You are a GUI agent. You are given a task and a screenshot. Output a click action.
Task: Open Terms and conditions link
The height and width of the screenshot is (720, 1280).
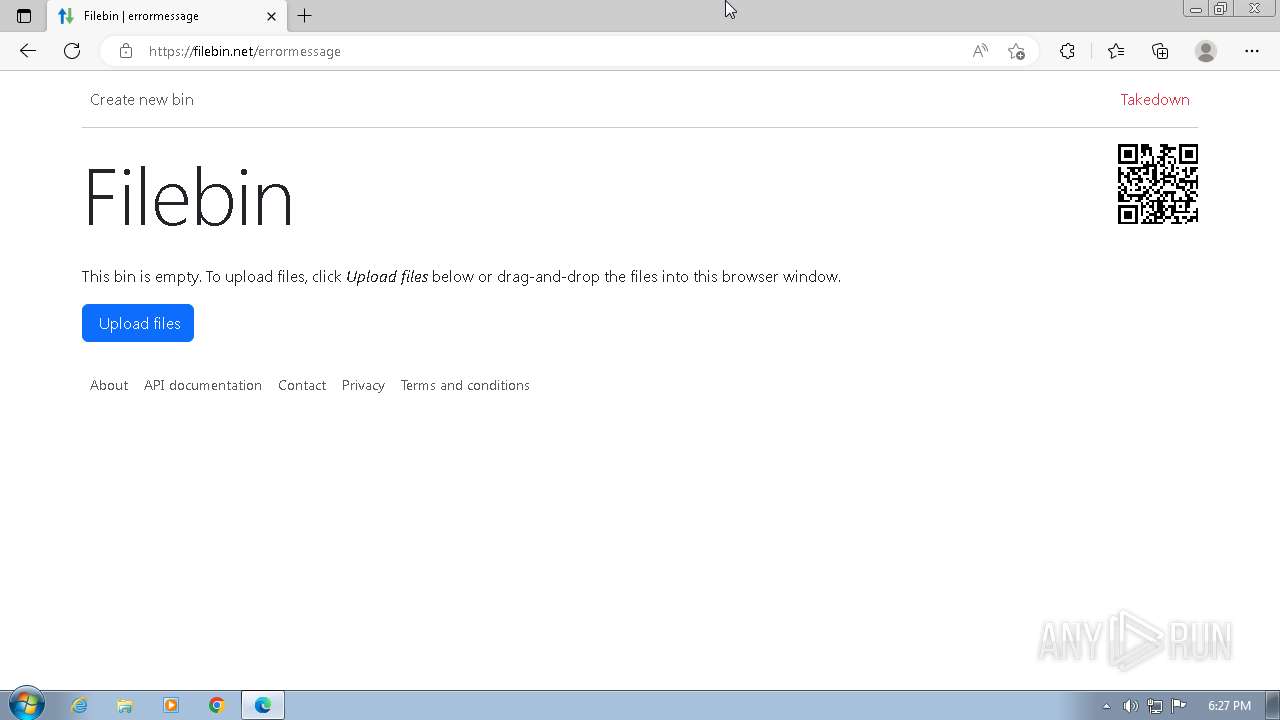point(465,385)
